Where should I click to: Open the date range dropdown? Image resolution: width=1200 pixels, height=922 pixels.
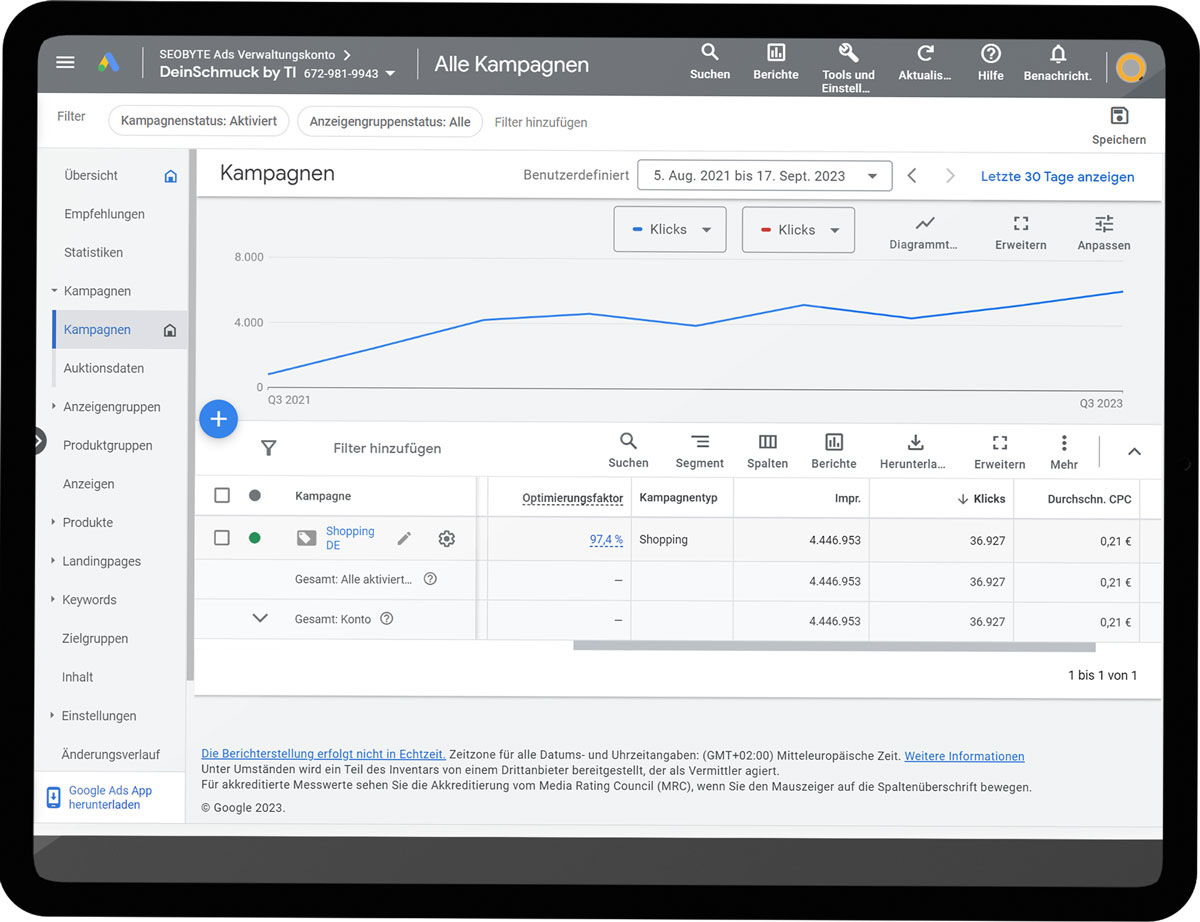point(764,175)
